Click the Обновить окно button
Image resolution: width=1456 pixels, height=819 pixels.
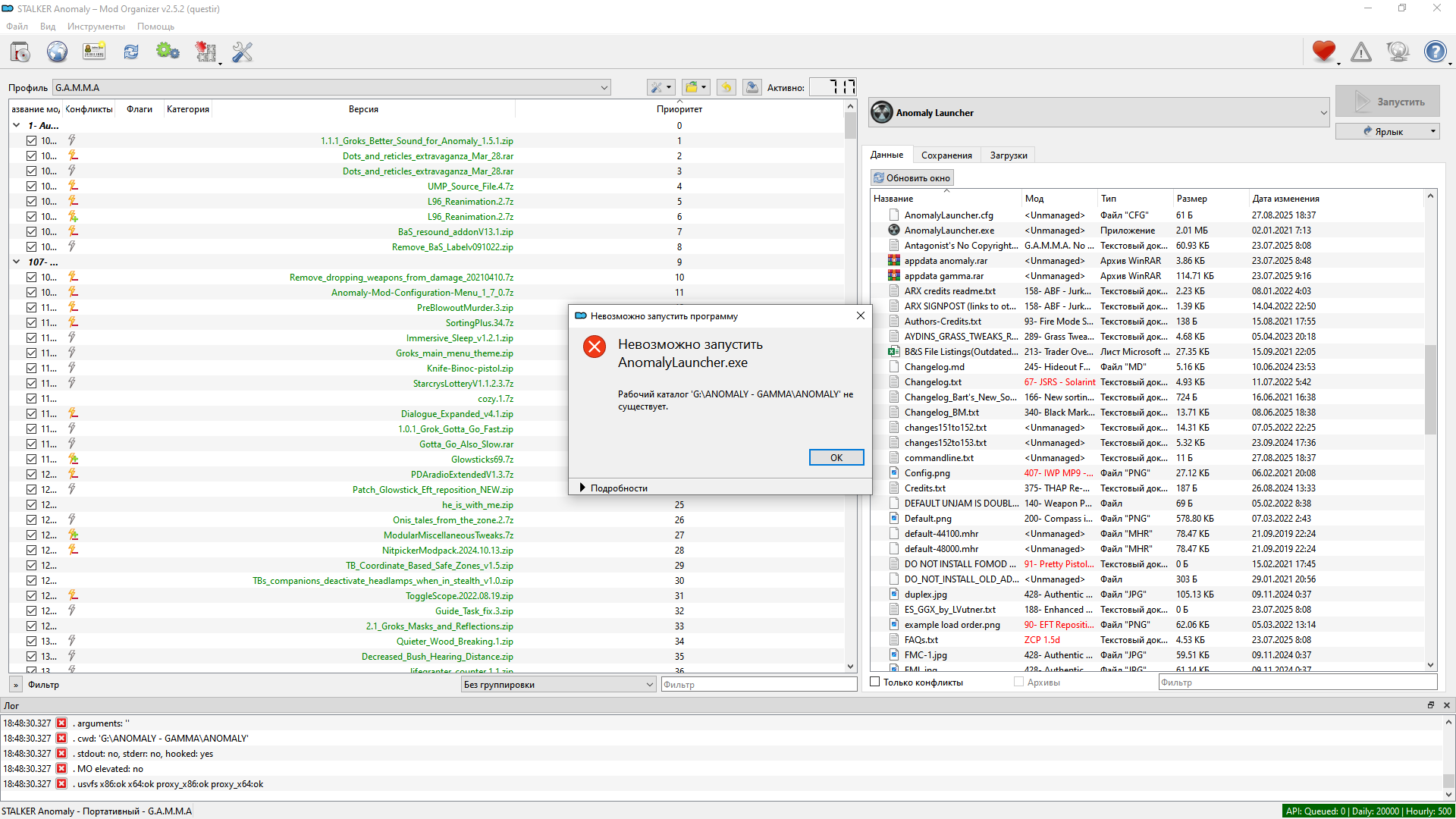pyautogui.click(x=912, y=178)
